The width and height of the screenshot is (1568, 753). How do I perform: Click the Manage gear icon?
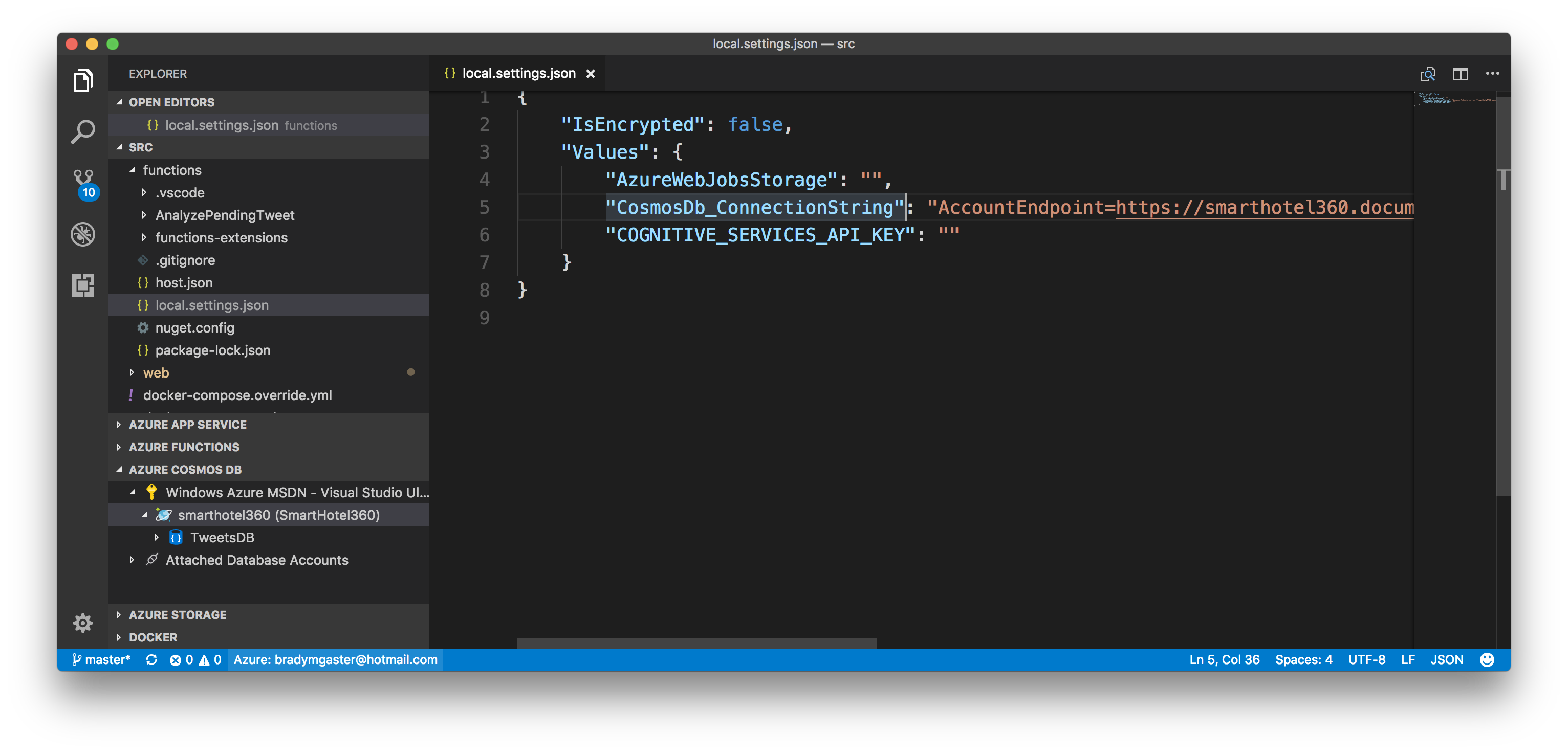tap(83, 622)
